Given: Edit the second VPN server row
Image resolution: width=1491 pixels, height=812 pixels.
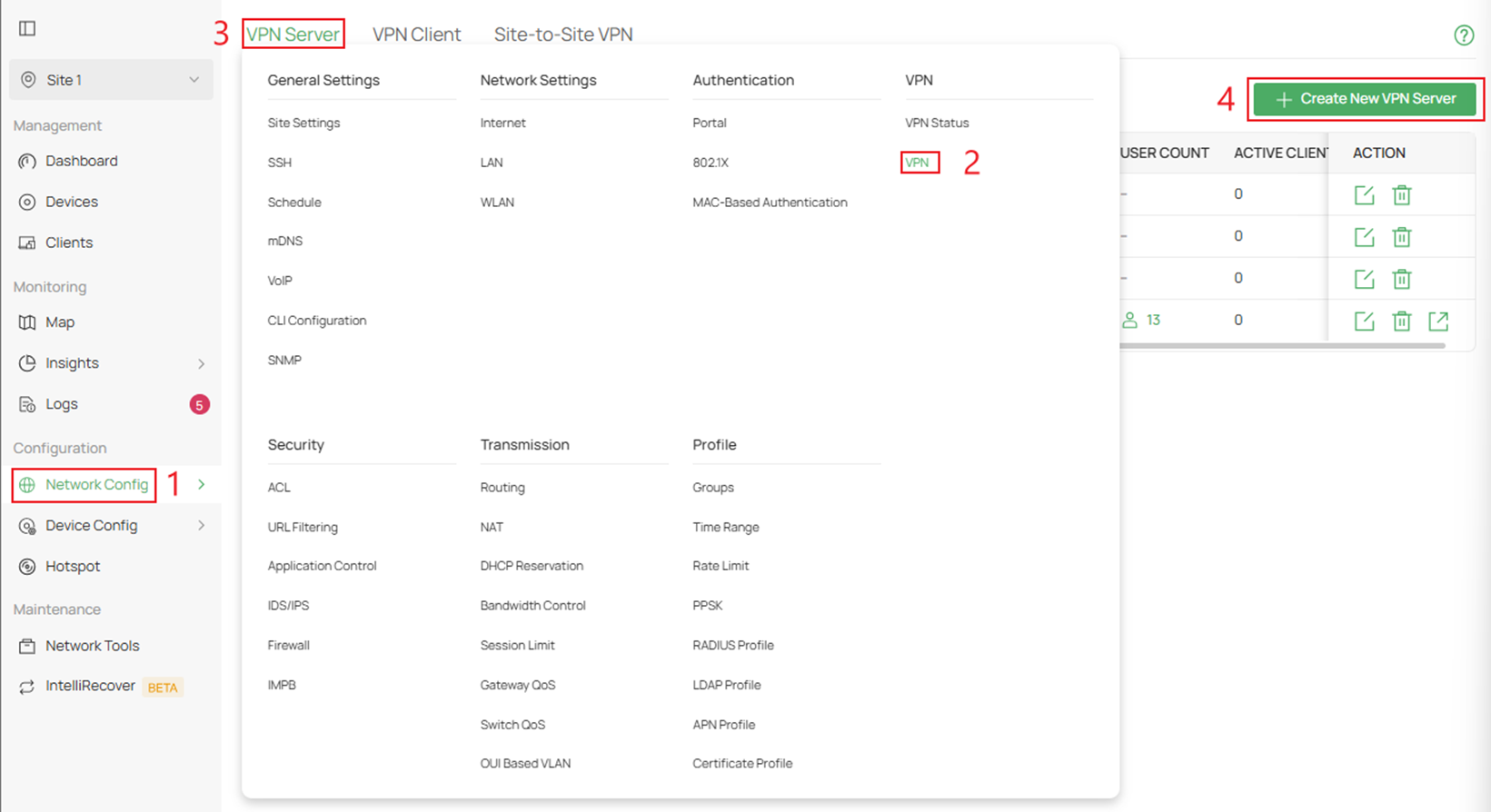Looking at the screenshot, I should (1364, 237).
